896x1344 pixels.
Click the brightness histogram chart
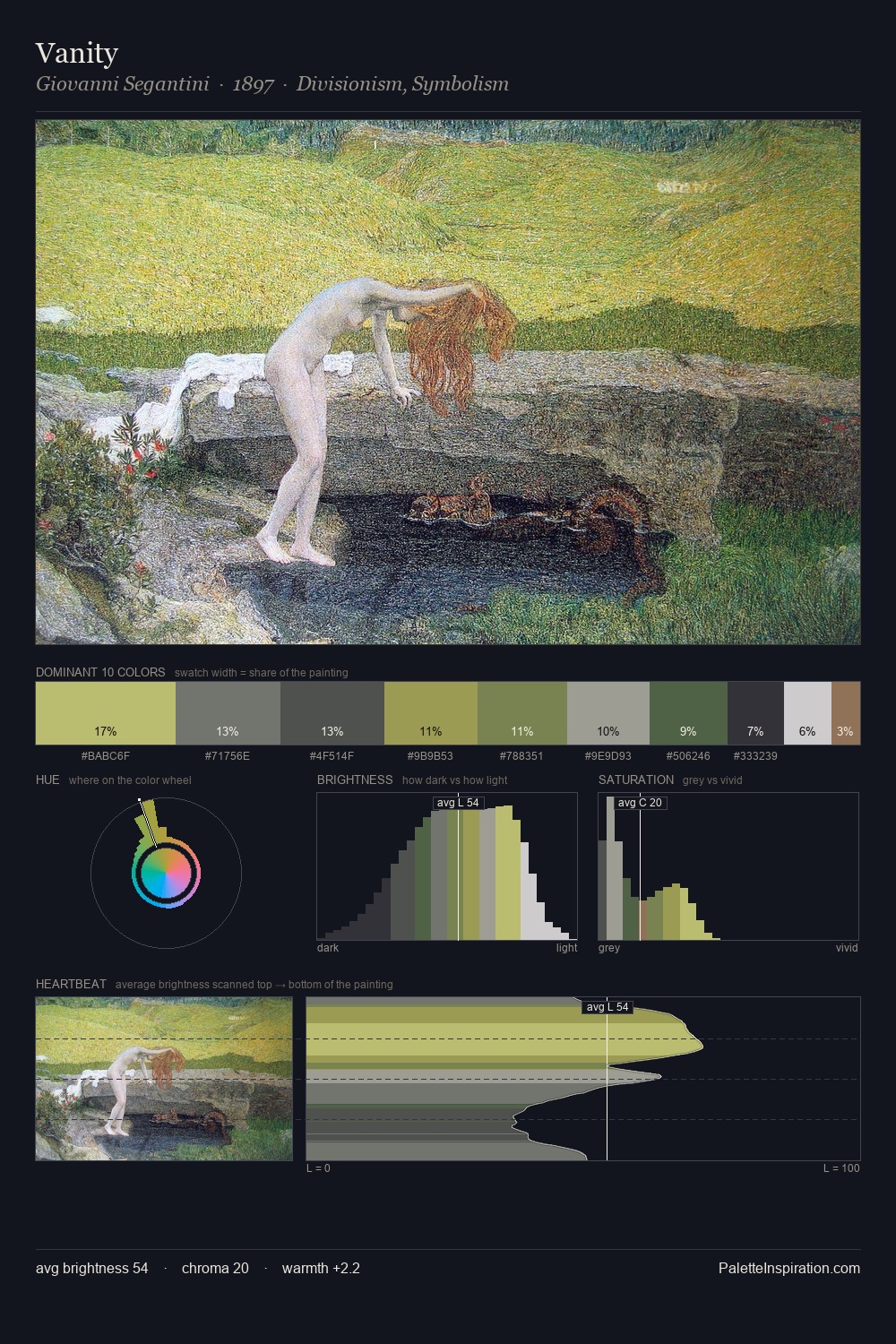(447, 866)
